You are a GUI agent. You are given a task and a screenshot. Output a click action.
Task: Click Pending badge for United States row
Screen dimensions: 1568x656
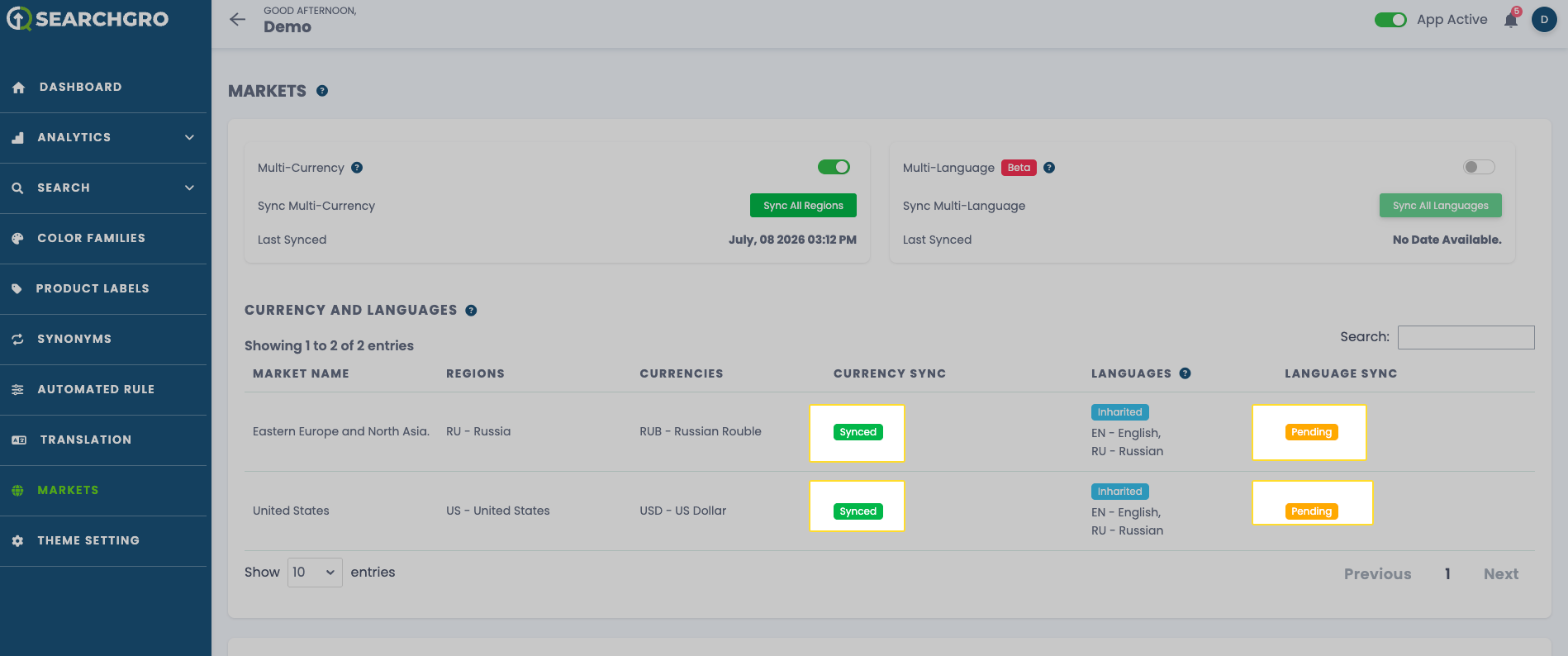click(x=1311, y=511)
